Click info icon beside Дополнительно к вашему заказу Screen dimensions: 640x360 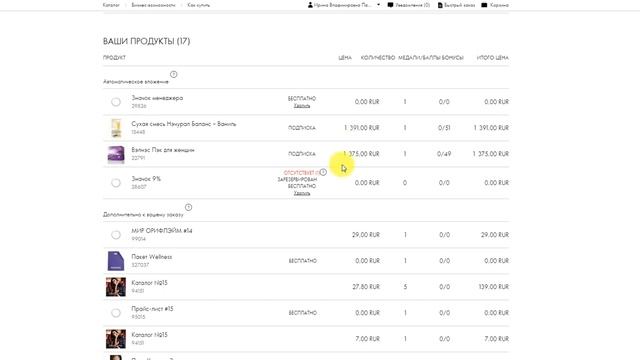point(188,207)
